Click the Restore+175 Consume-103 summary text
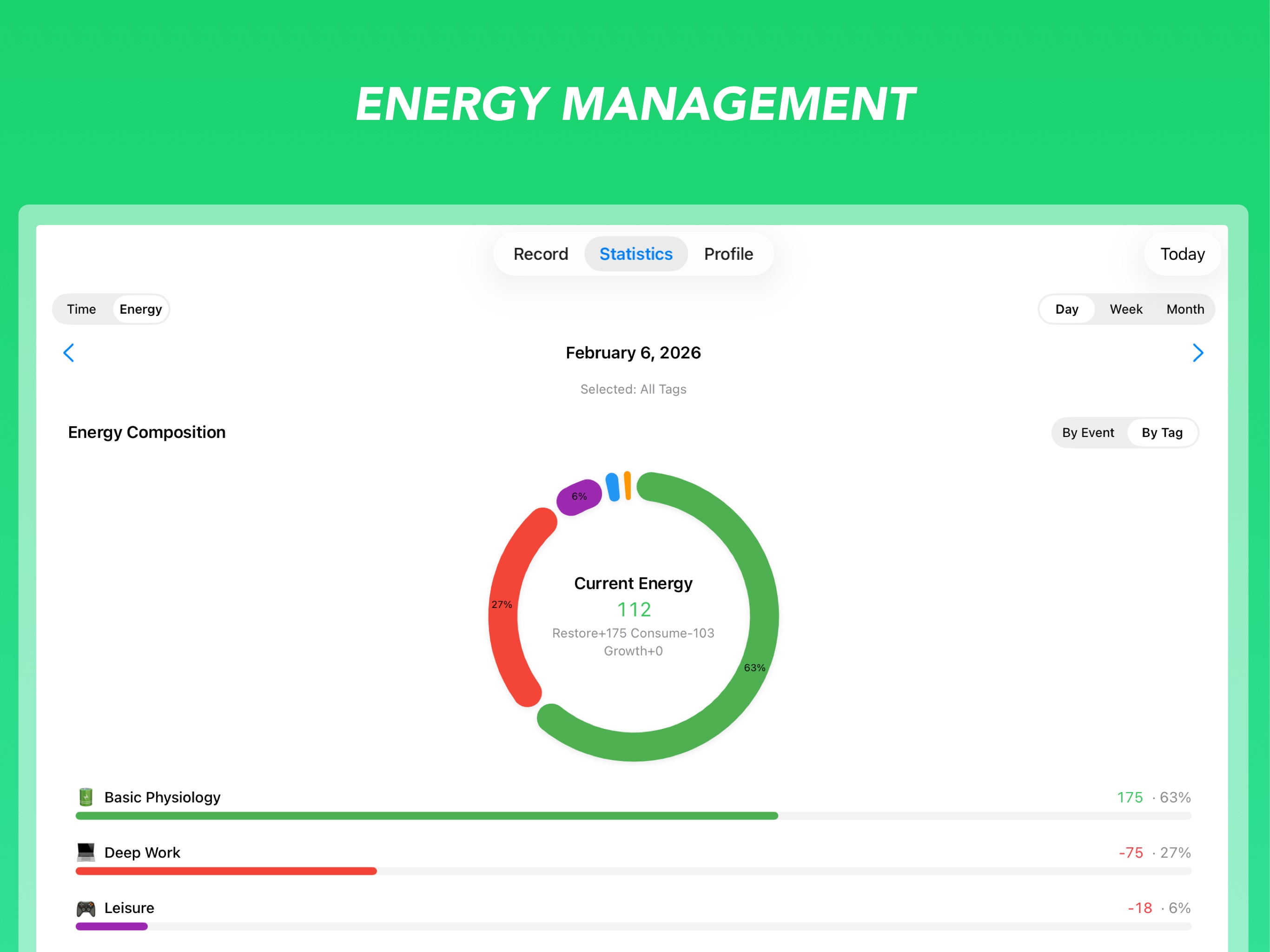This screenshot has width=1270, height=952. [x=633, y=633]
